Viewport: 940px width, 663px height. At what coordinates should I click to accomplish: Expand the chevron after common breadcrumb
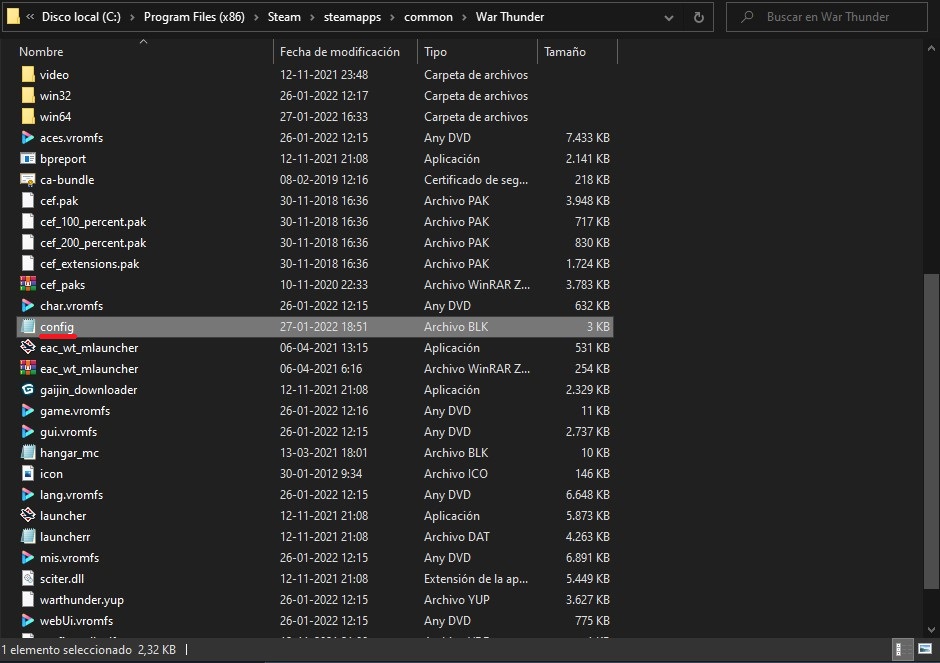click(464, 17)
